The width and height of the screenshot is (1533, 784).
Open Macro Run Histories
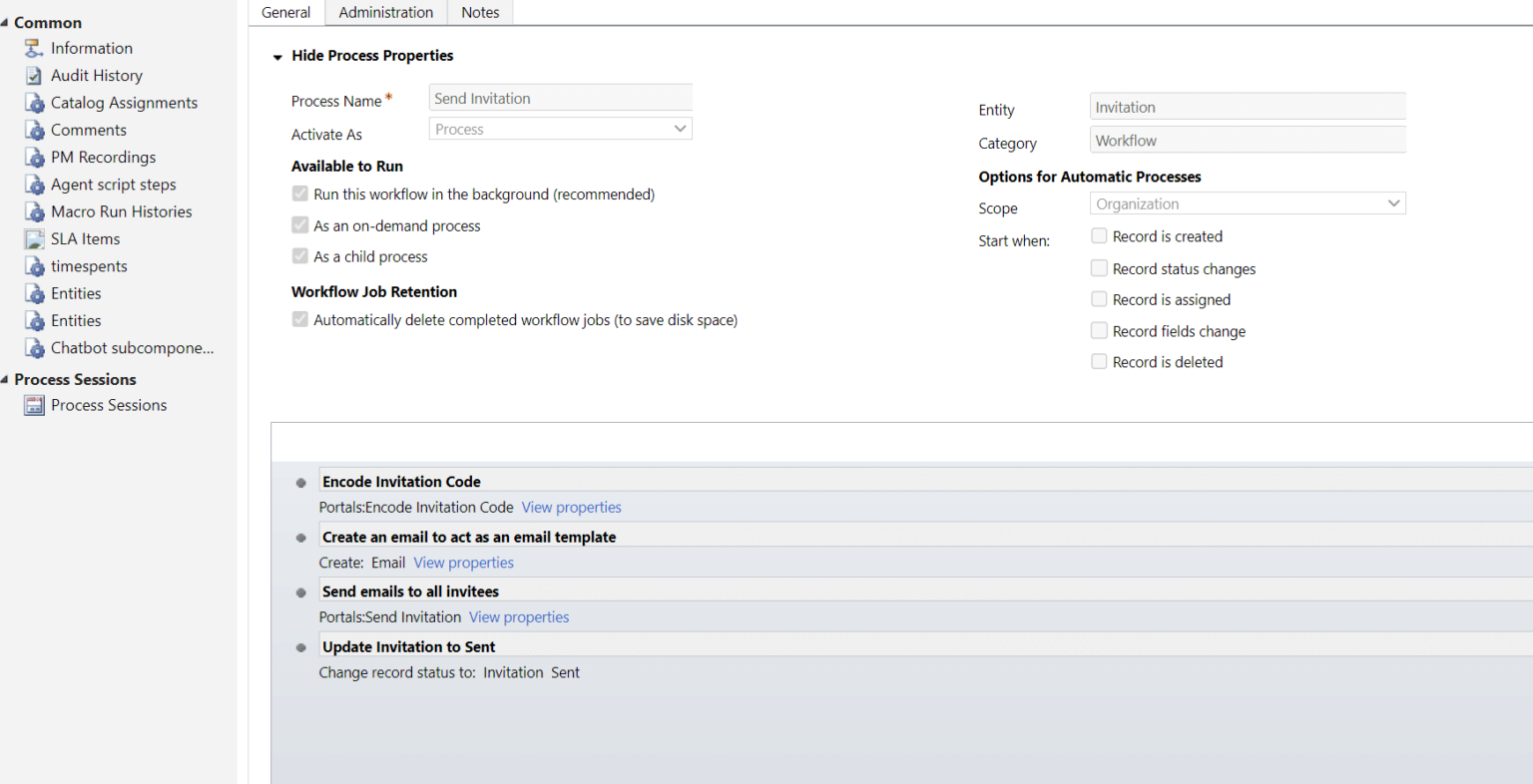[121, 210]
